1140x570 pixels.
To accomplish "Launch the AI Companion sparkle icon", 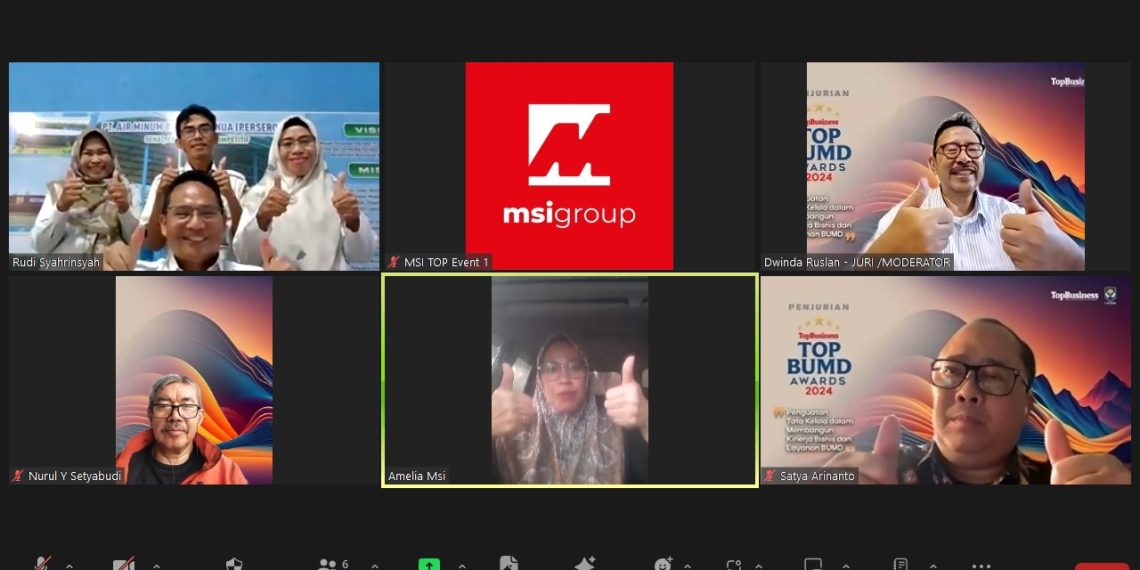I will (x=585, y=563).
